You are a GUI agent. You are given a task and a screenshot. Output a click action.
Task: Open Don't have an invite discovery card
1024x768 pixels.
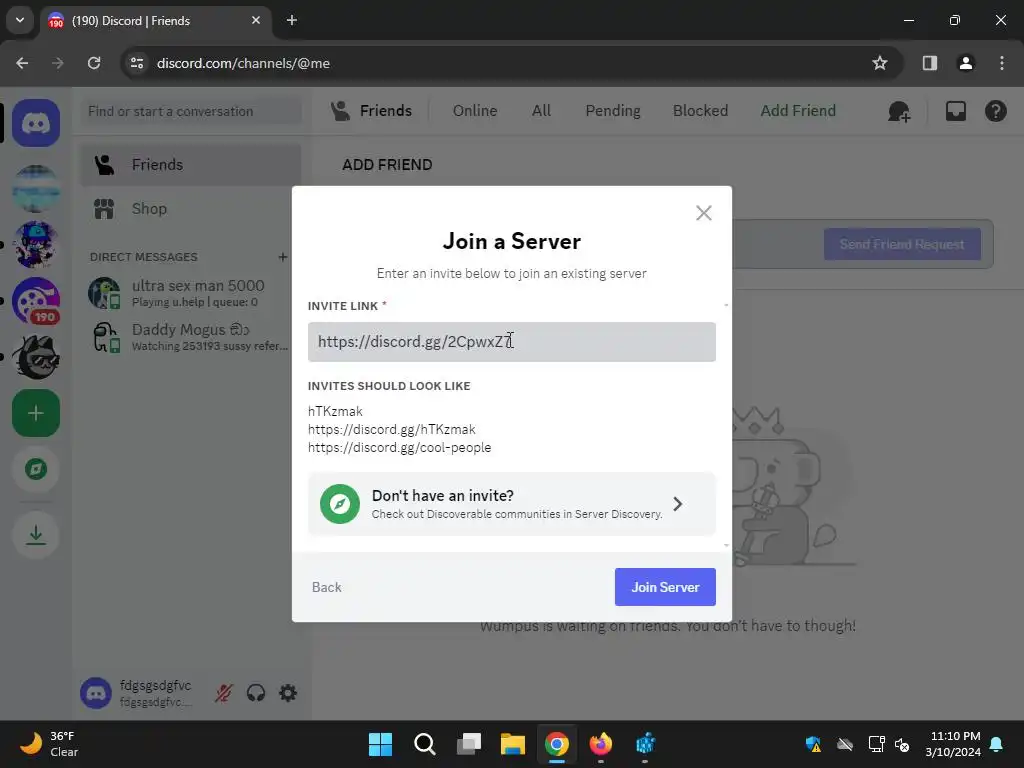click(x=511, y=504)
